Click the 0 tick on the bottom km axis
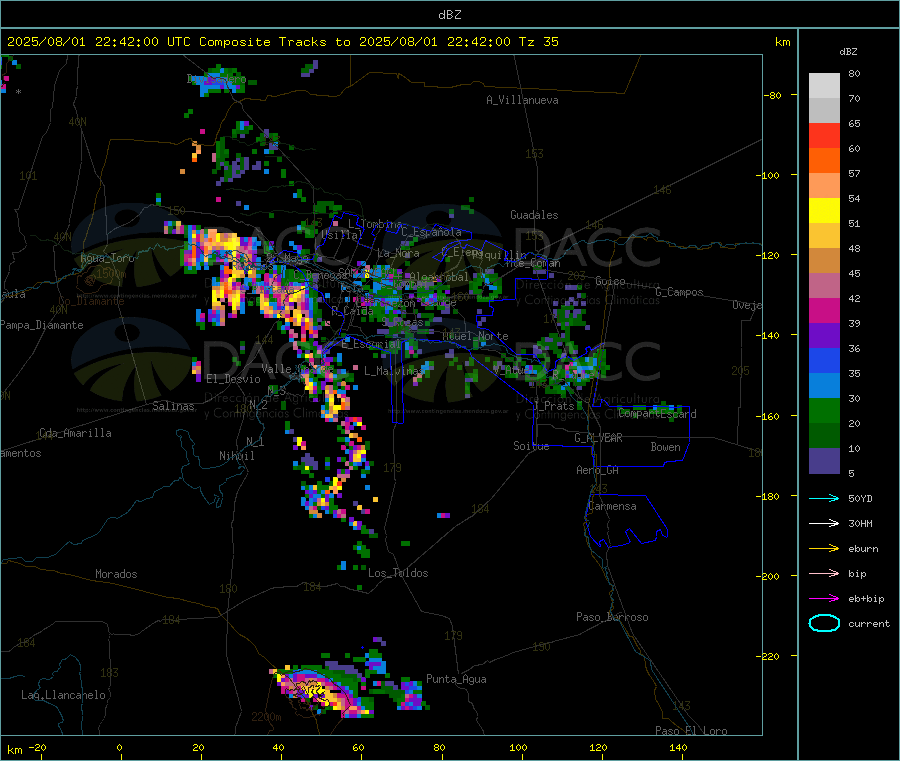Viewport: 900px width, 761px height. [119, 747]
